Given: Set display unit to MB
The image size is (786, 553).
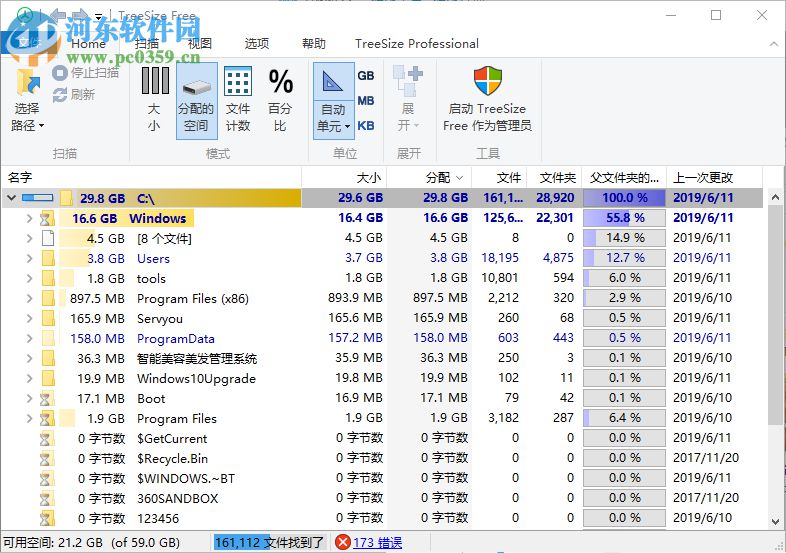Looking at the screenshot, I should click(366, 101).
